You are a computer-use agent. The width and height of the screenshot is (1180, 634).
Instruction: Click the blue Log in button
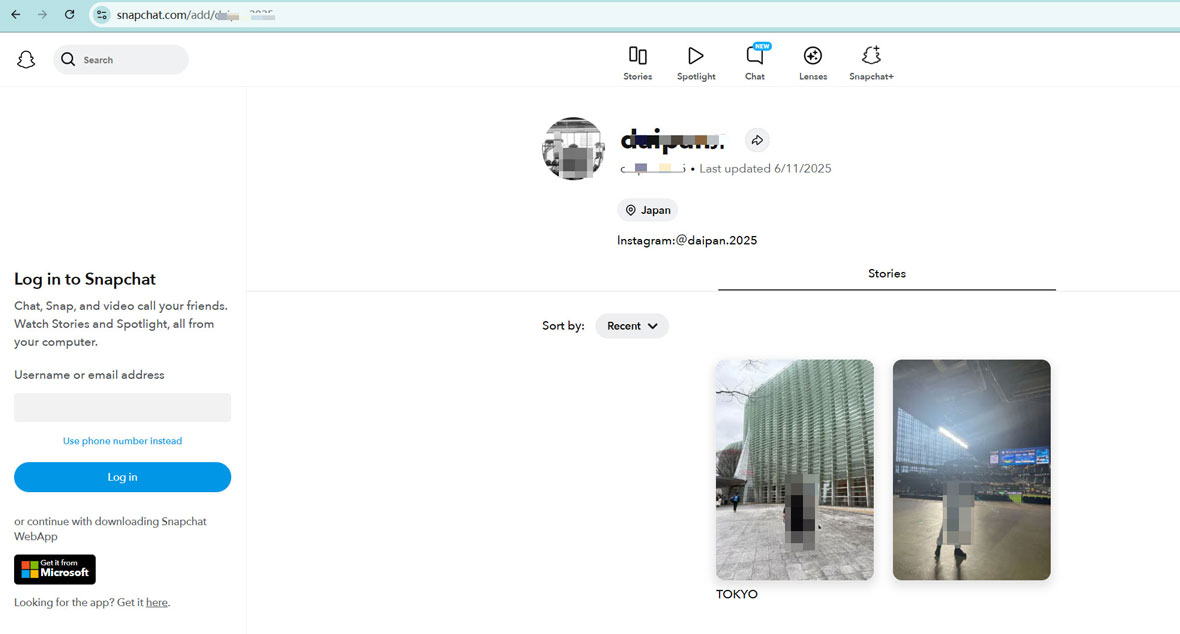pyautogui.click(x=123, y=477)
